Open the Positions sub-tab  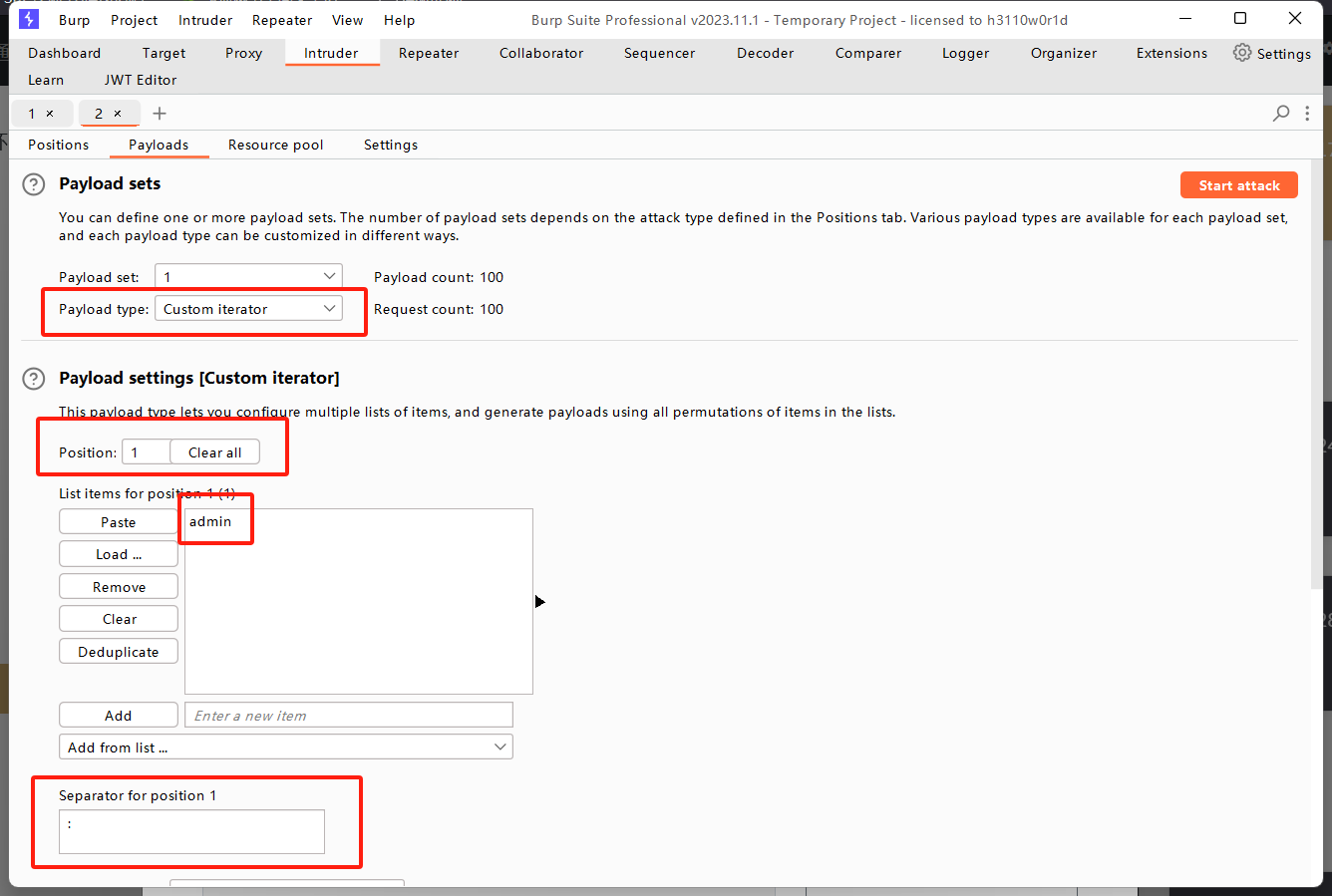tap(58, 145)
